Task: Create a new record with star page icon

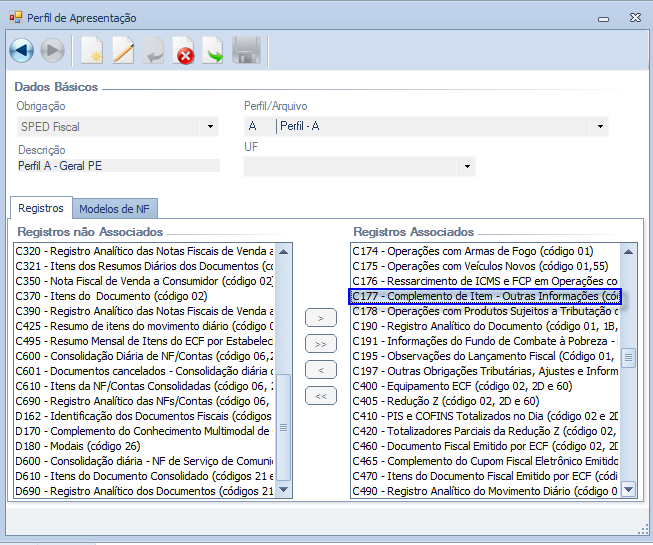Action: coord(91,50)
